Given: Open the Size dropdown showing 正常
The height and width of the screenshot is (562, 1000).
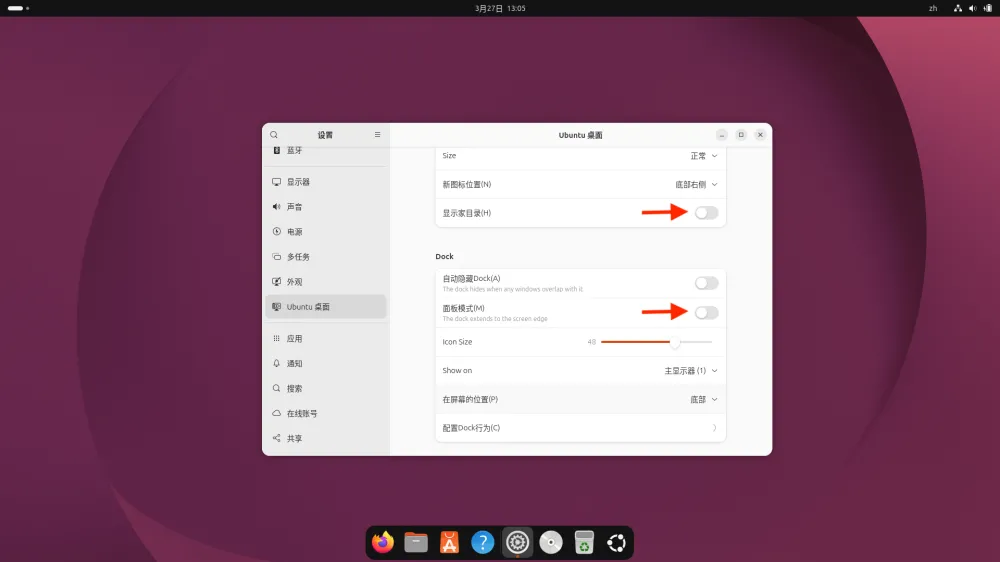Looking at the screenshot, I should (703, 156).
